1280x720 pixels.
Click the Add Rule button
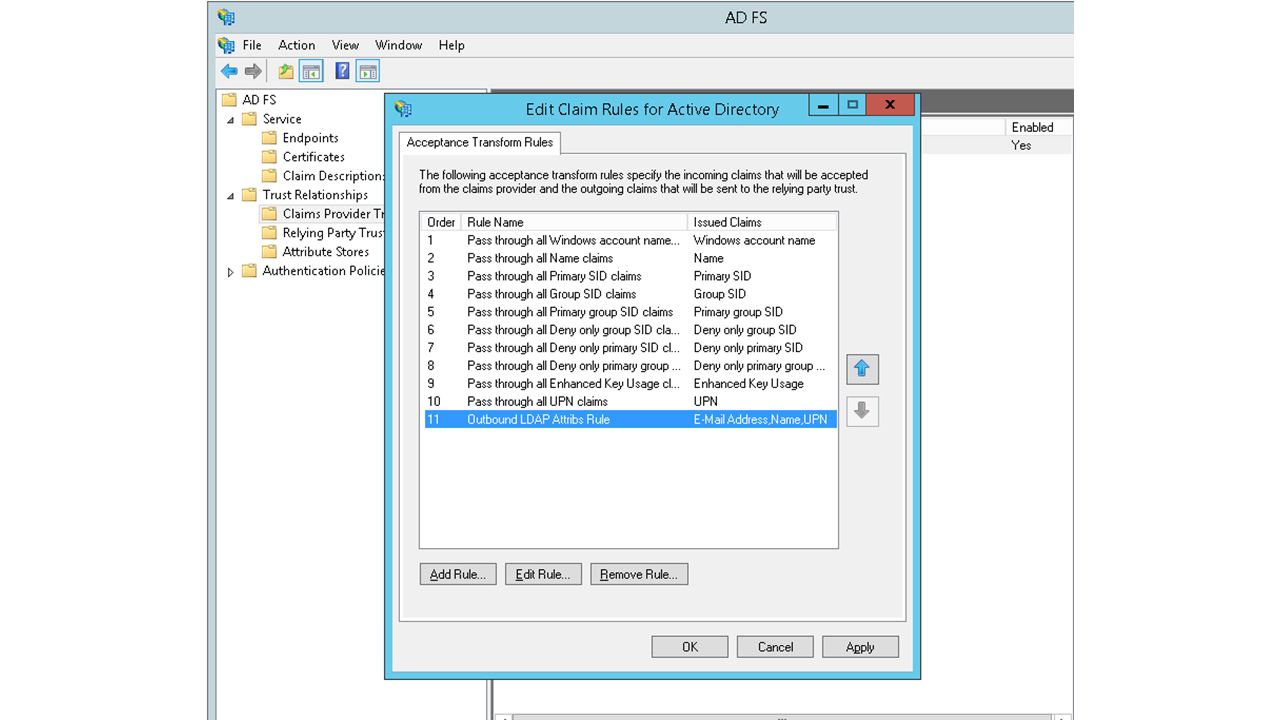458,574
